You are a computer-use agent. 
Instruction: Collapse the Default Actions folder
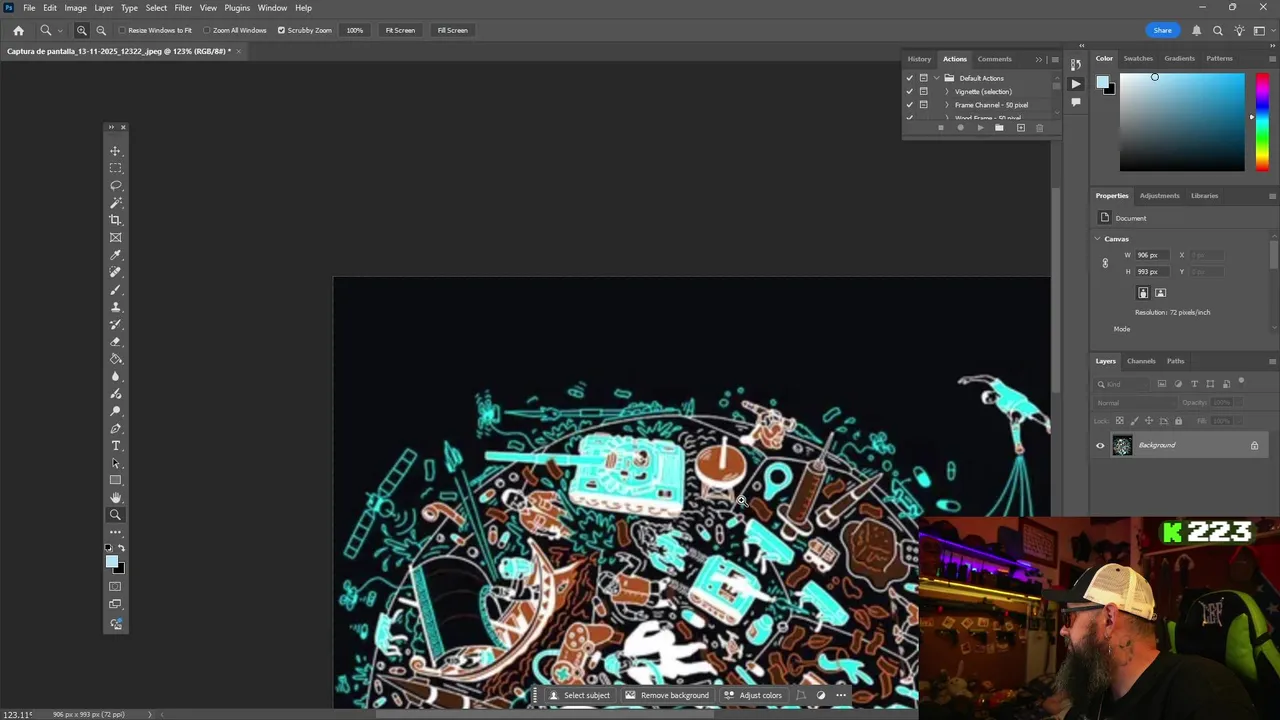click(x=936, y=78)
